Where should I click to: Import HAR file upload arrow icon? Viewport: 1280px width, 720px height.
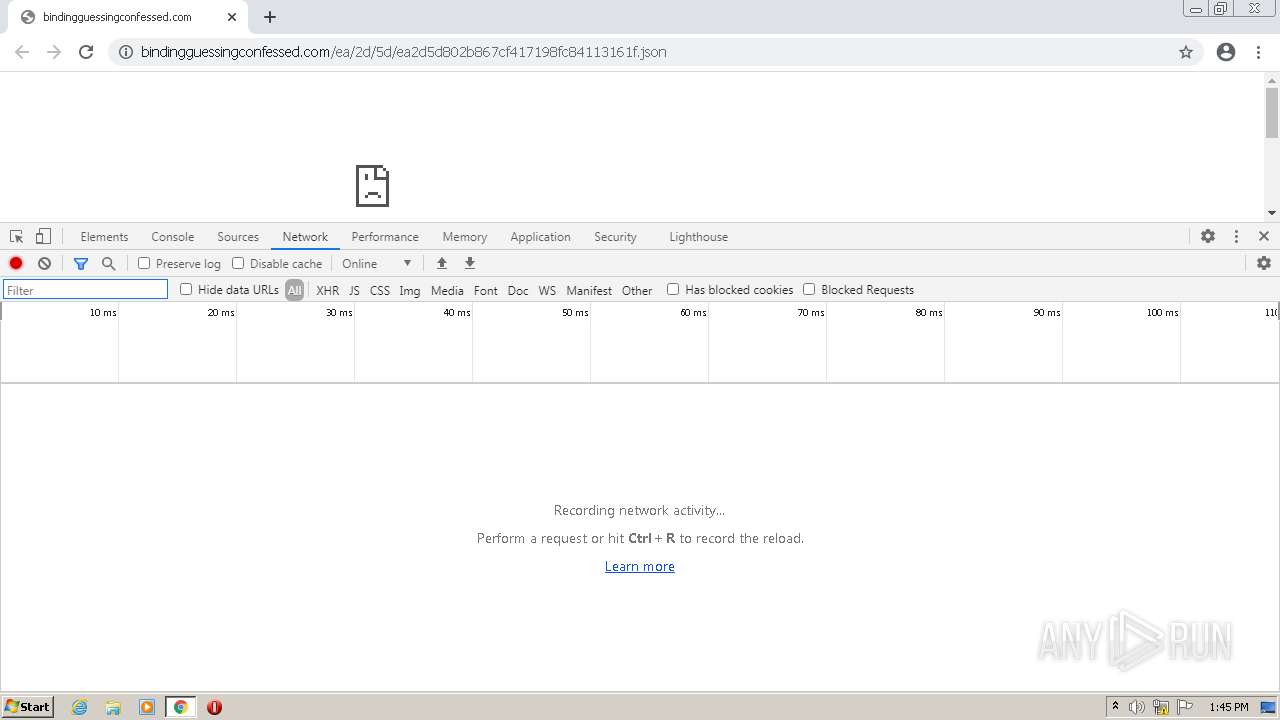tap(442, 263)
